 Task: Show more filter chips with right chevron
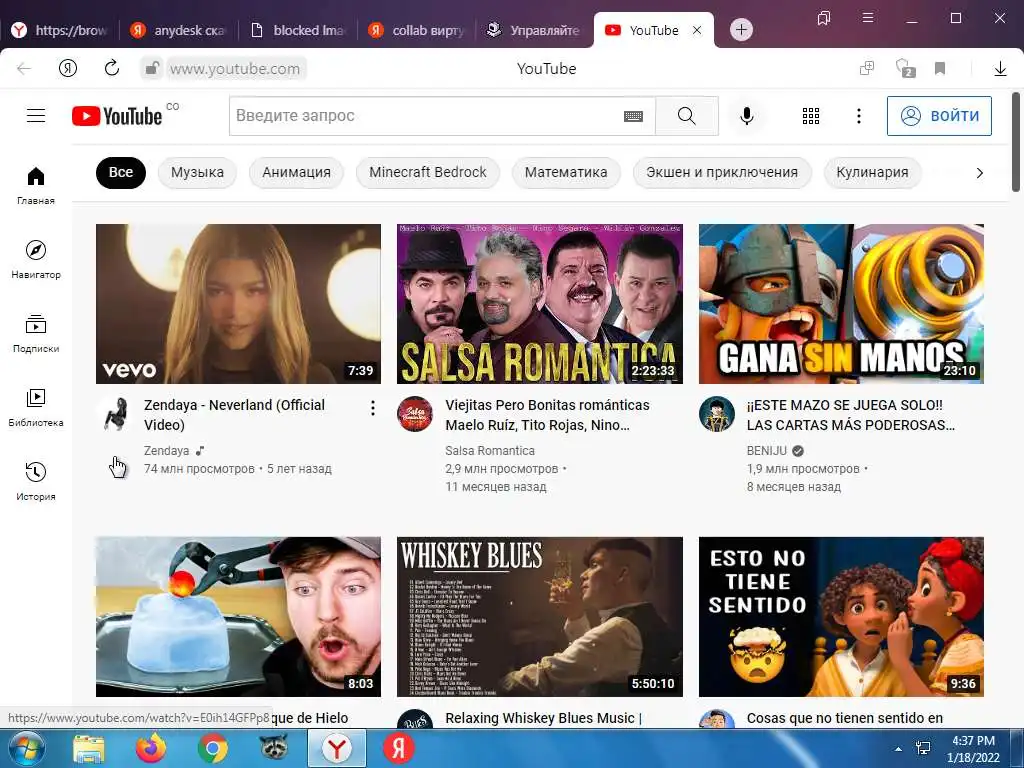click(979, 173)
